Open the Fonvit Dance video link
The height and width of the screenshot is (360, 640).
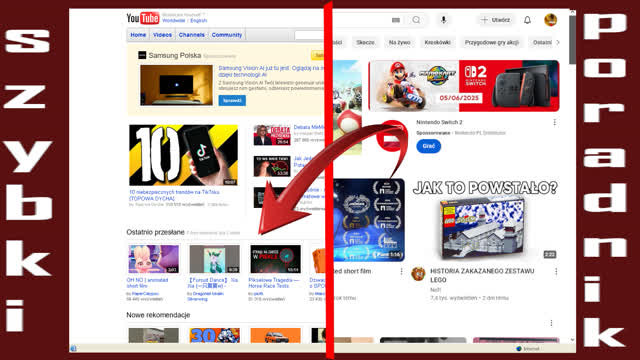pos(213,283)
